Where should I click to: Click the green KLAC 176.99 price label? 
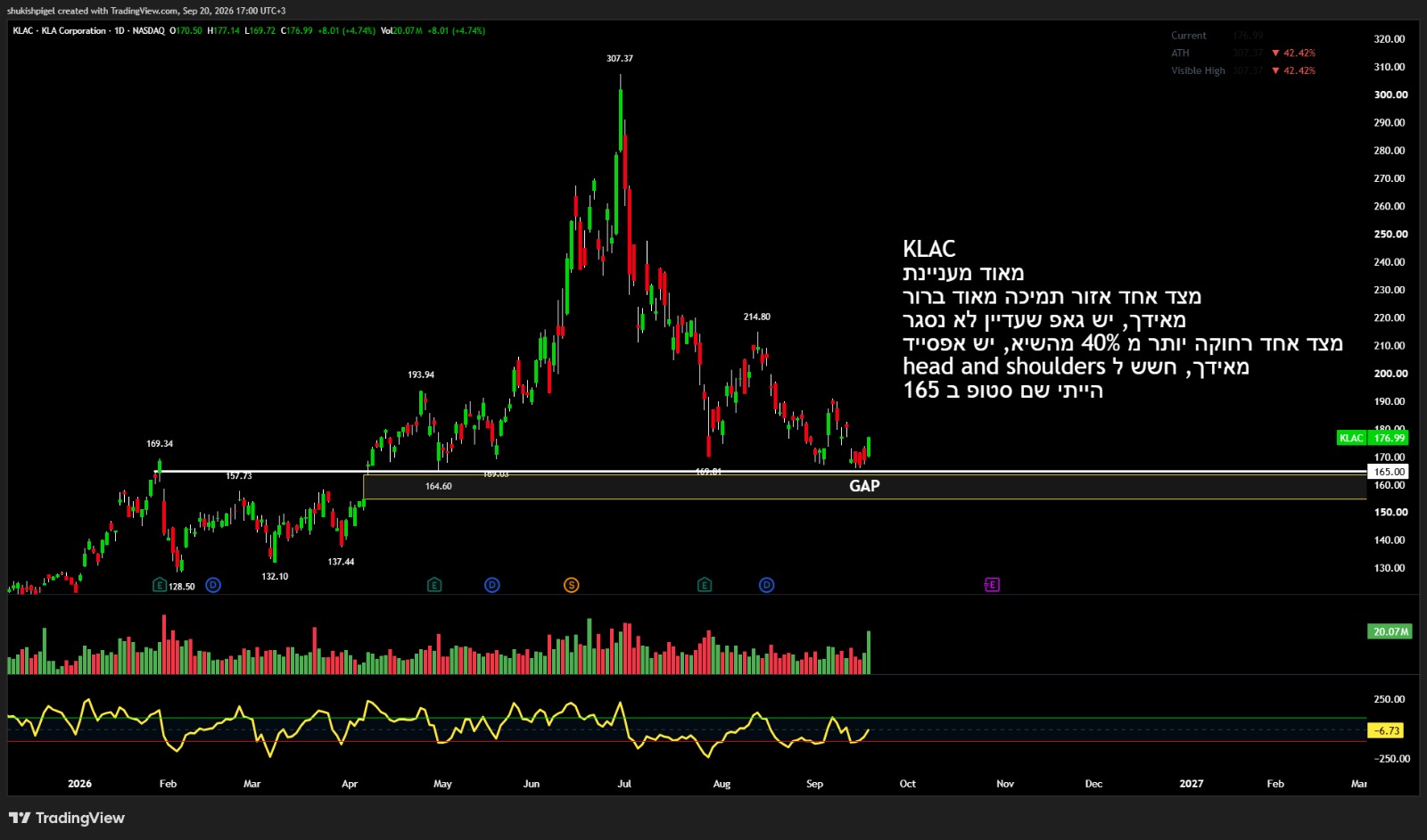[x=1373, y=438]
